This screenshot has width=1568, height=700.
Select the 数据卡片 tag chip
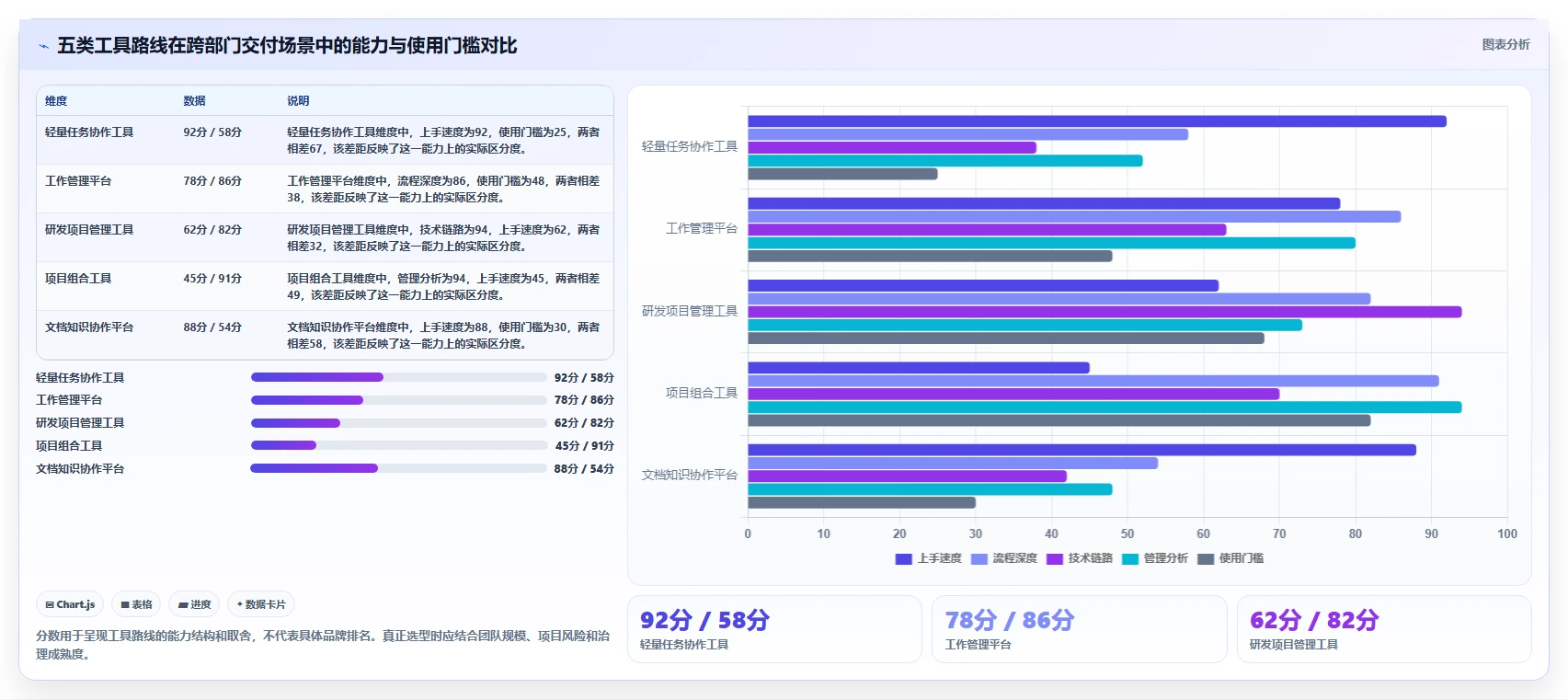[261, 604]
